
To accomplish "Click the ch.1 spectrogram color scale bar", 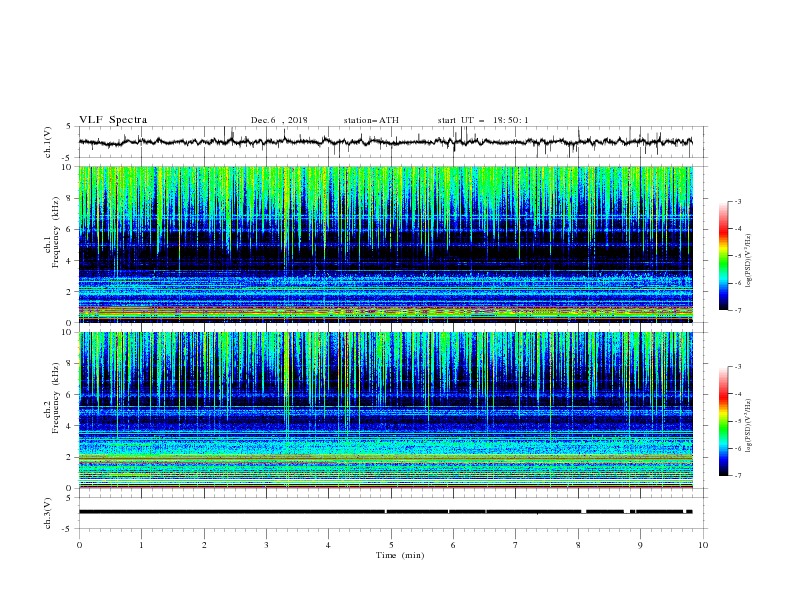I will coord(723,256).
